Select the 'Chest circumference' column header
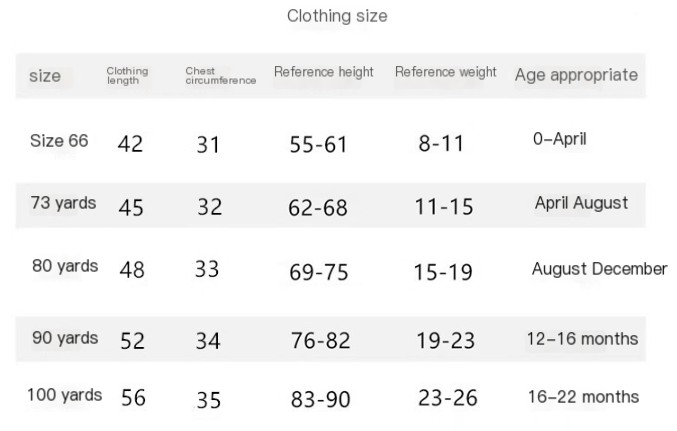Image resolution: width=677 pixels, height=431 pixels. (x=220, y=76)
